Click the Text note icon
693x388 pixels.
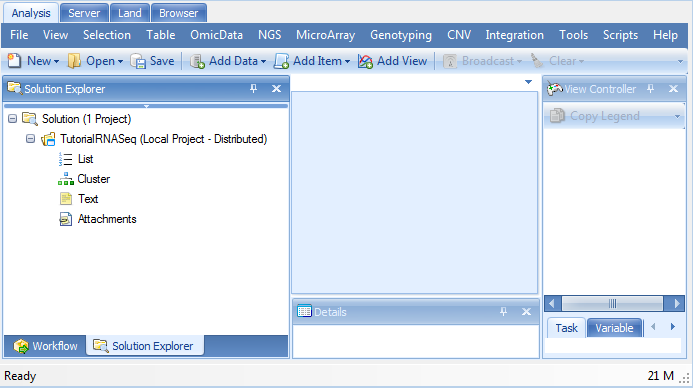[66, 198]
